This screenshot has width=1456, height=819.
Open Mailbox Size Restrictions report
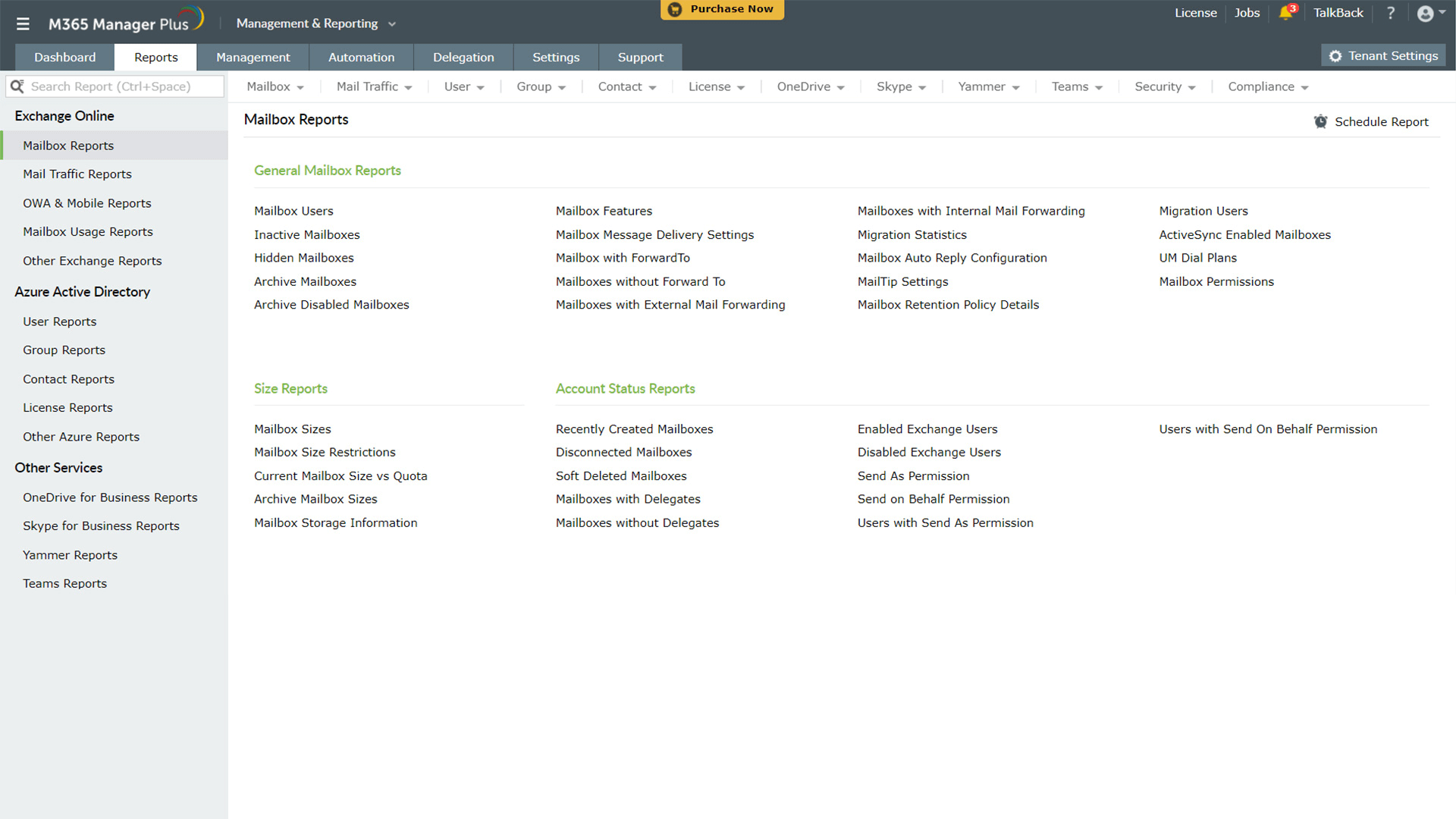coord(325,452)
